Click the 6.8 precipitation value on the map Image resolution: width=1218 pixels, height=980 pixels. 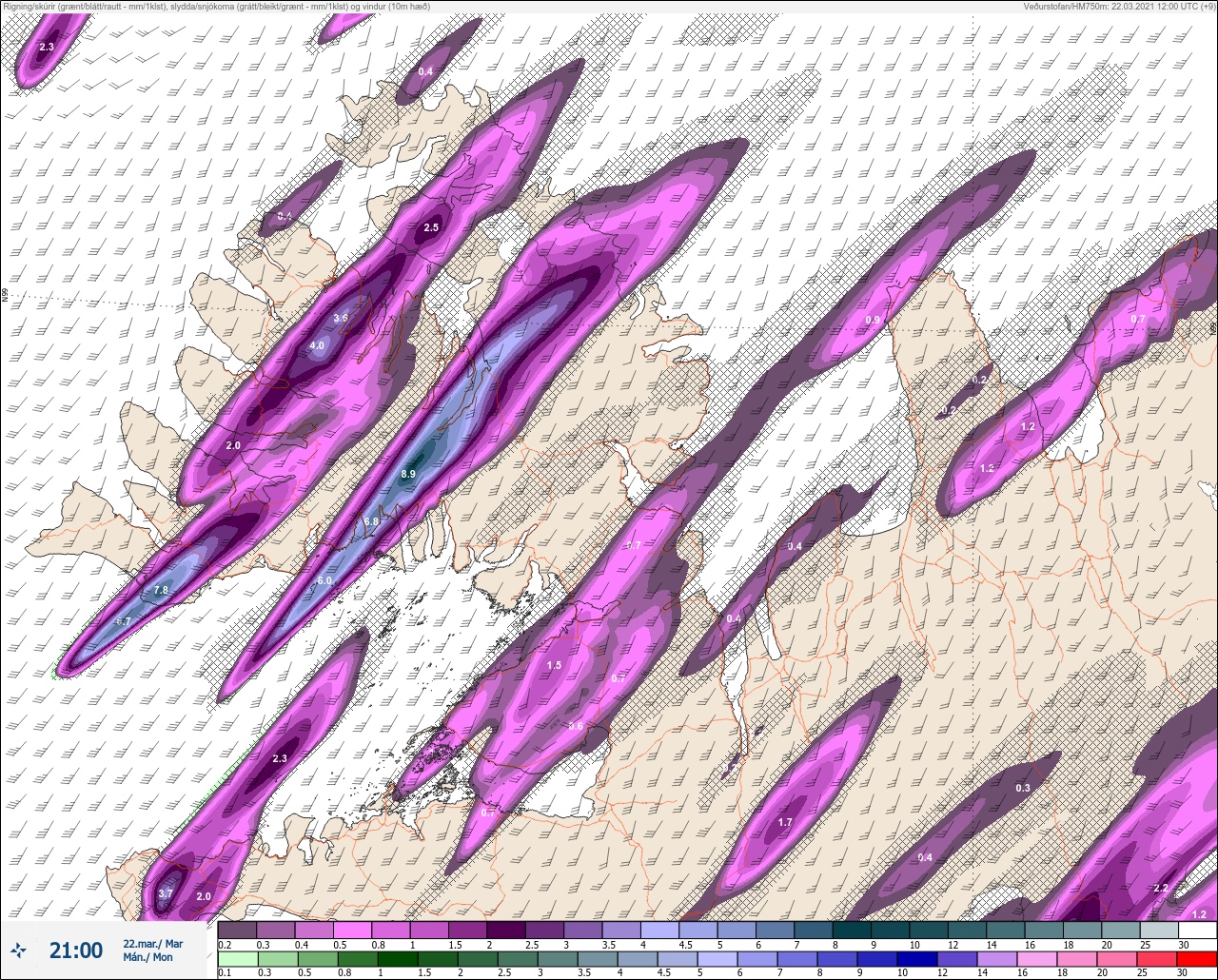point(372,521)
